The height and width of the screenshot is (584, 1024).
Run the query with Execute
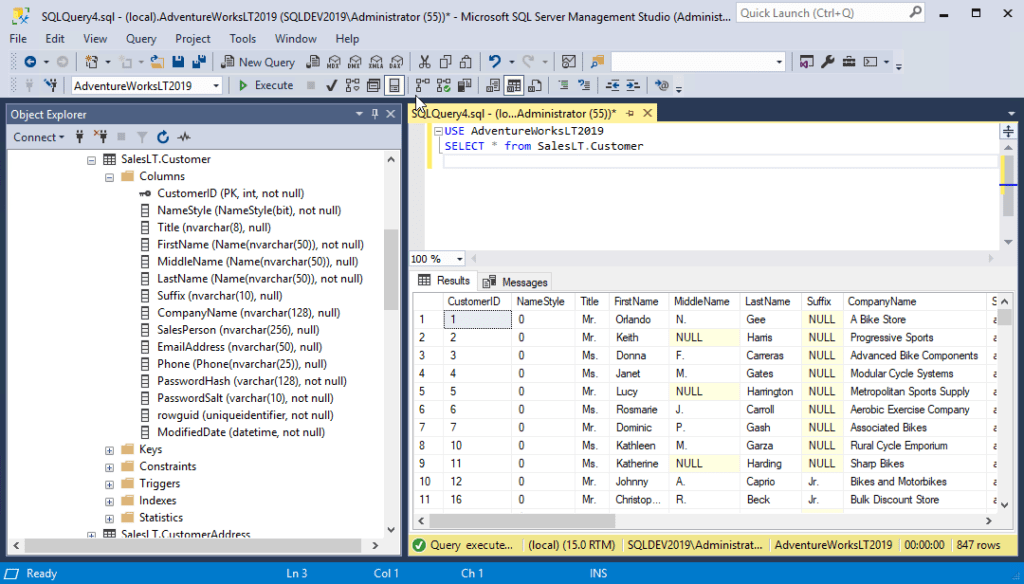pyautogui.click(x=266, y=86)
